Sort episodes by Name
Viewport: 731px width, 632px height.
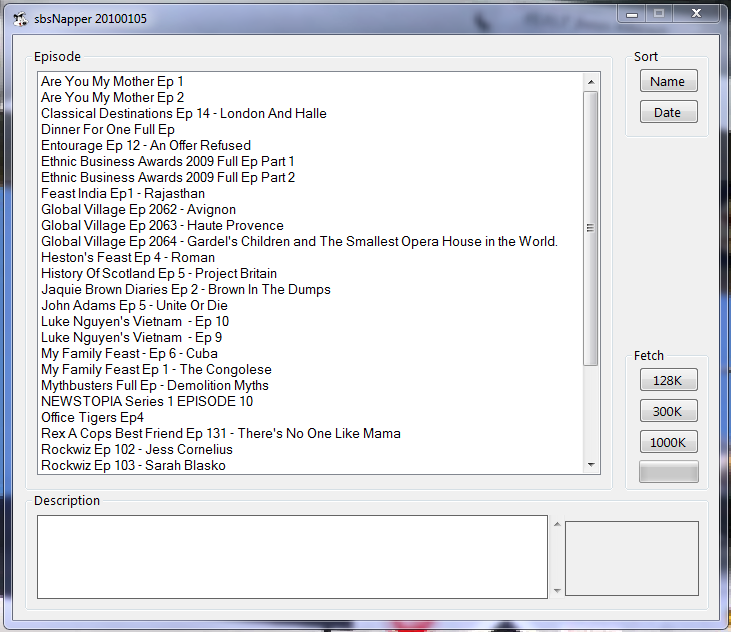pyautogui.click(x=669, y=81)
